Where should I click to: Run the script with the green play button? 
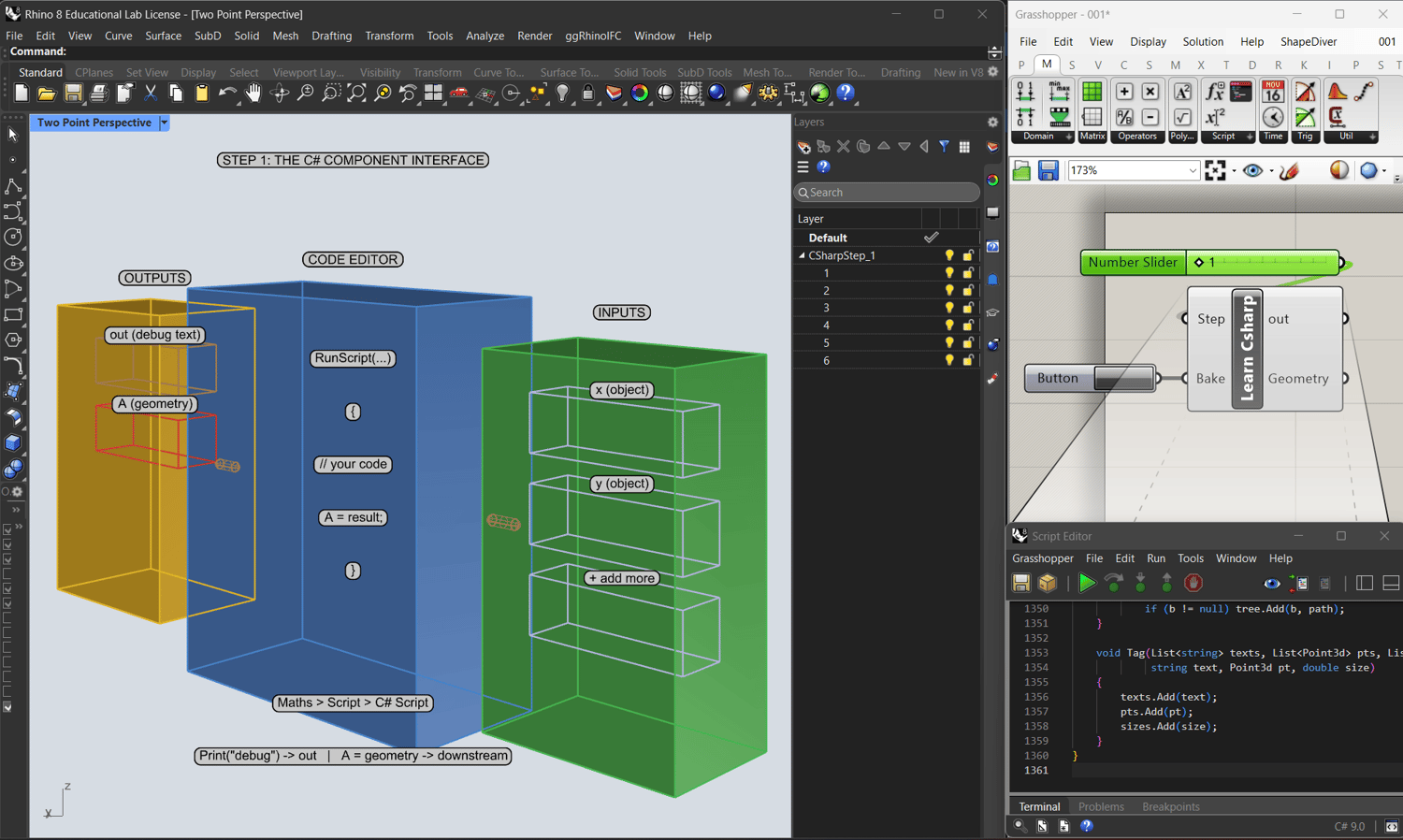tap(1086, 584)
